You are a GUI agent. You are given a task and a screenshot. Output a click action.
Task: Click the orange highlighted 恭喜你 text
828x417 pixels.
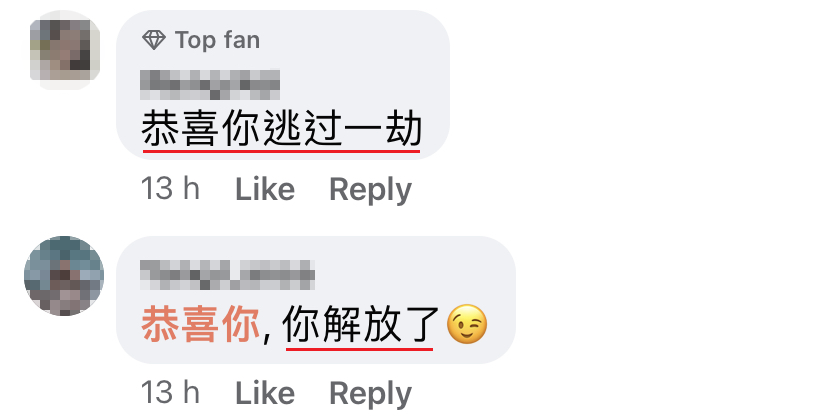pyautogui.click(x=201, y=324)
